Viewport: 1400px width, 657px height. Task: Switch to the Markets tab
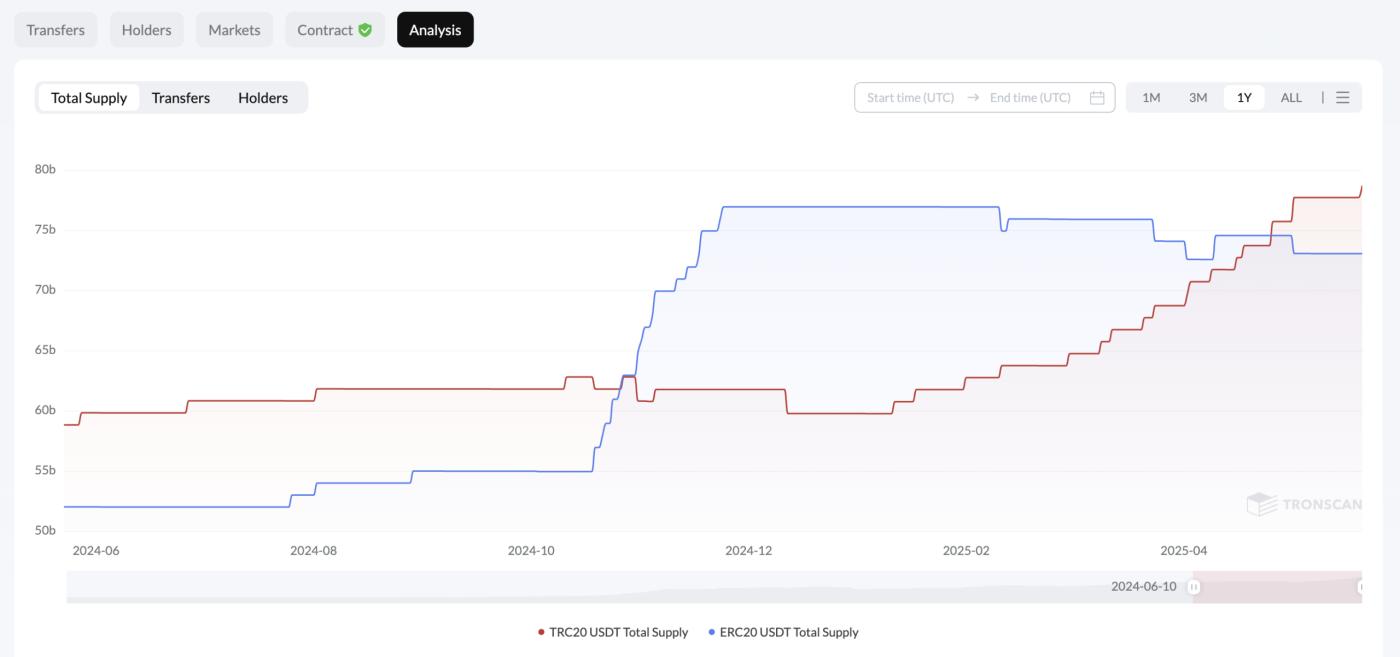(x=234, y=30)
